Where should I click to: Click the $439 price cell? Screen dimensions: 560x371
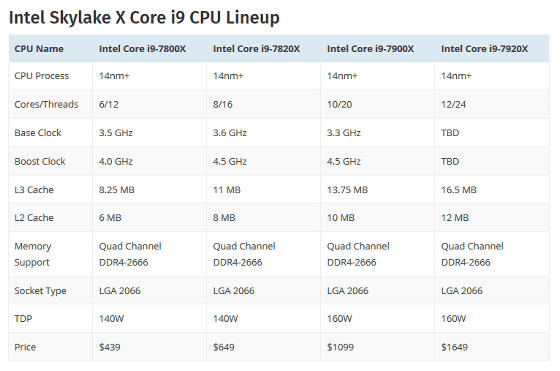[x=109, y=347]
